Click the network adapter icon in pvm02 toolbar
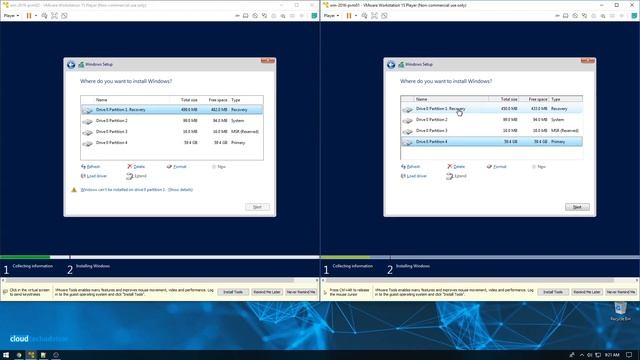The height and width of the screenshot is (360, 640). pos(264,16)
